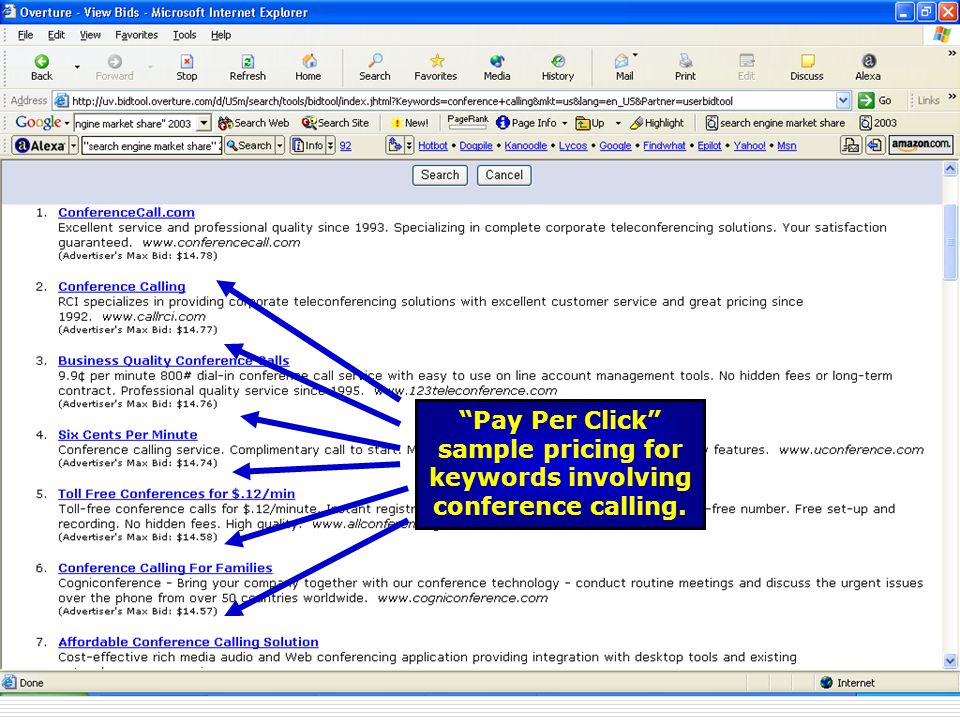Click the Google toolbar Search Web button
The width and height of the screenshot is (960, 720).
tap(254, 123)
